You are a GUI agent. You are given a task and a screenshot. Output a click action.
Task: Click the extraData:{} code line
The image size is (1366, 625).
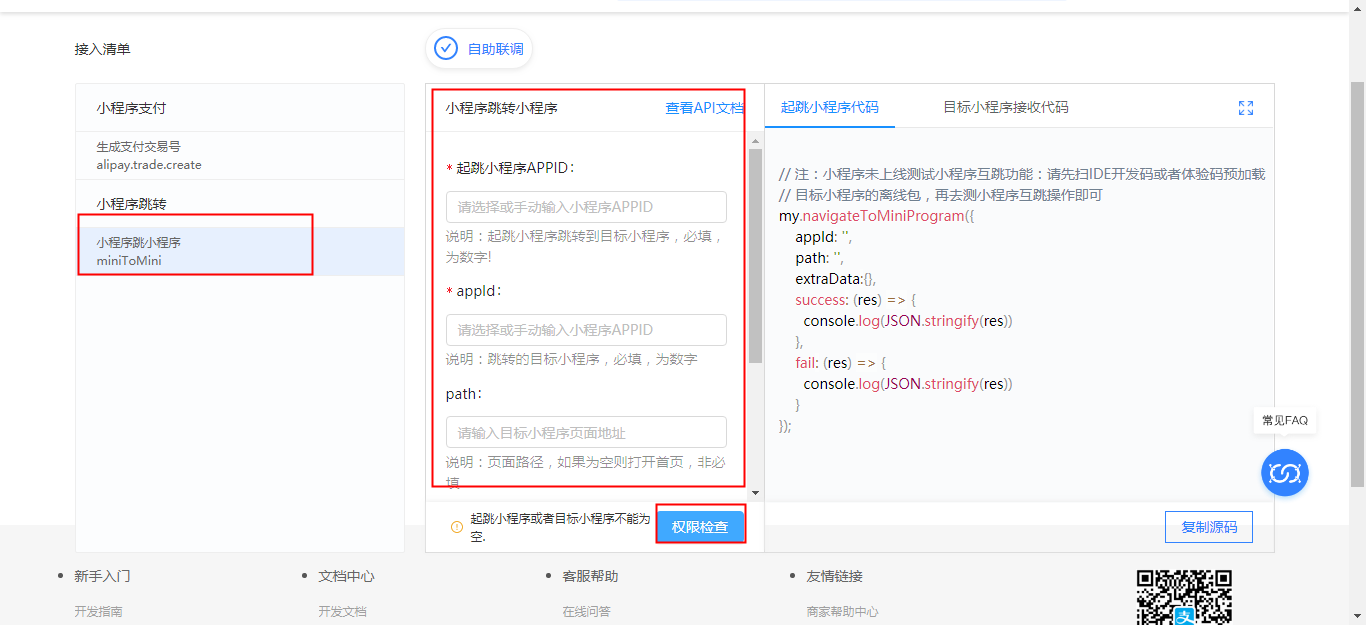(835, 279)
